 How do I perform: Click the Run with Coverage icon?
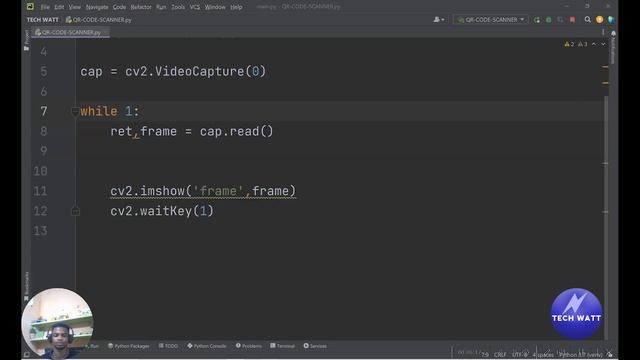(560, 20)
